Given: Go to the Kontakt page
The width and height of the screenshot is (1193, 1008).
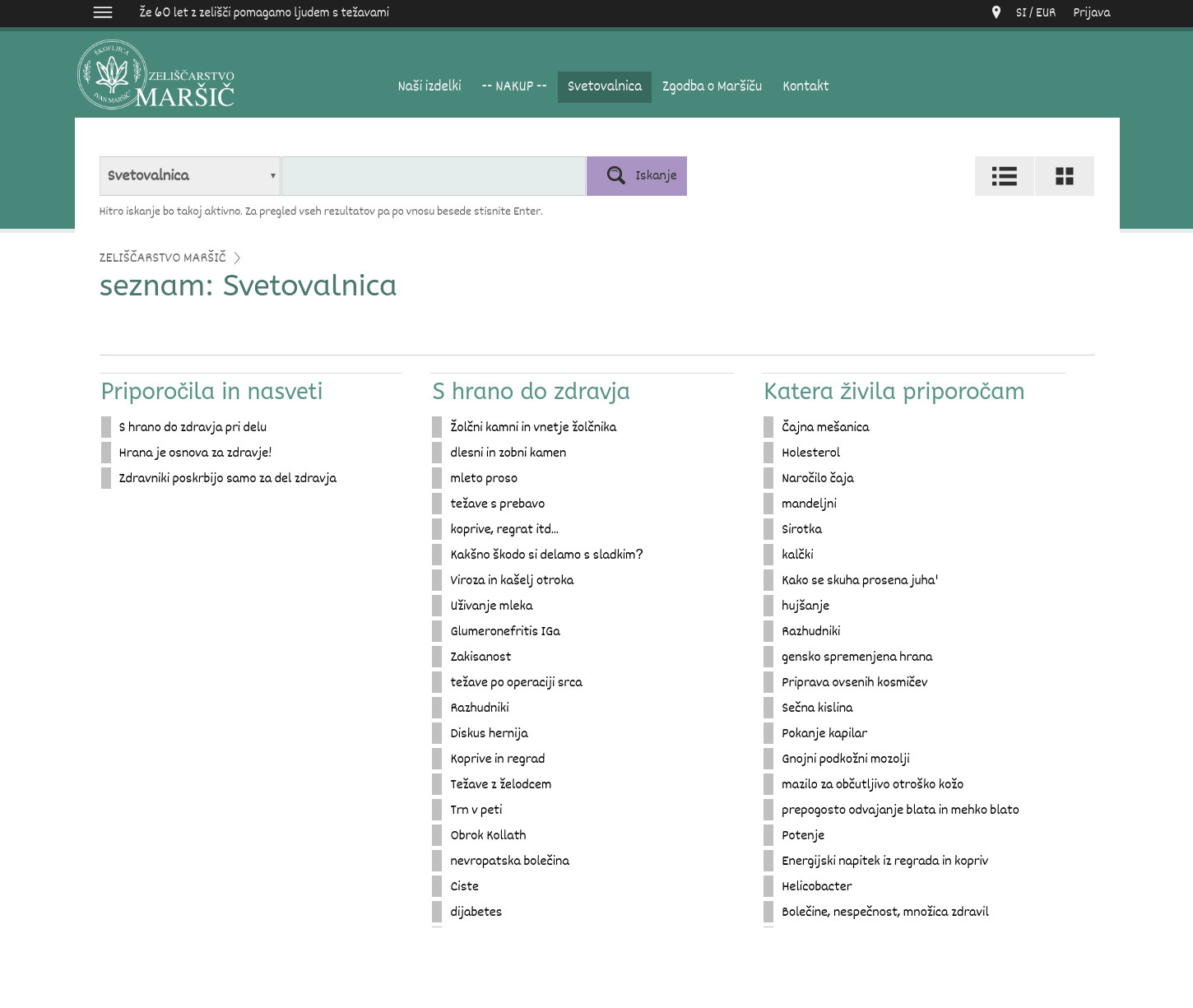Looking at the screenshot, I should 805,86.
